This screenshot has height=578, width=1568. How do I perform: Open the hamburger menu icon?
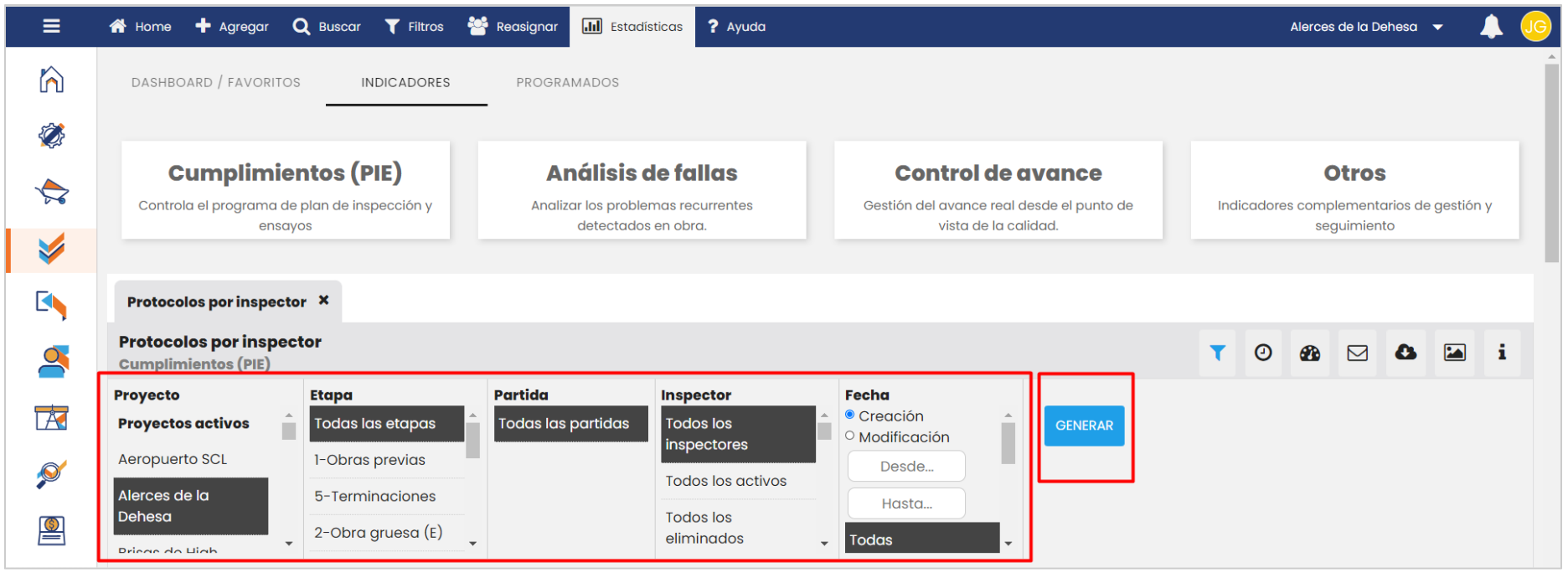51,27
